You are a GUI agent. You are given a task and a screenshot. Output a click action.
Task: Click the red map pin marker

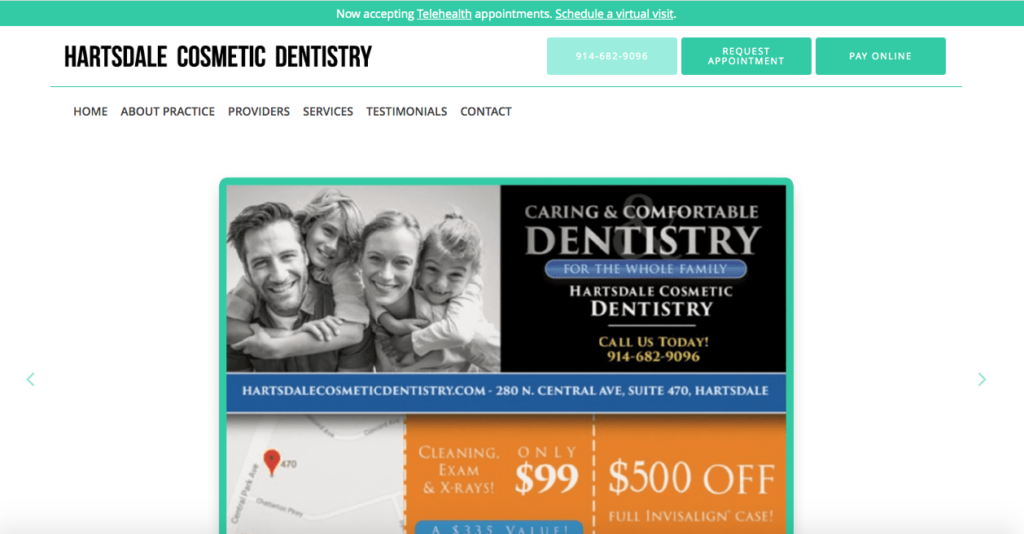(272, 462)
